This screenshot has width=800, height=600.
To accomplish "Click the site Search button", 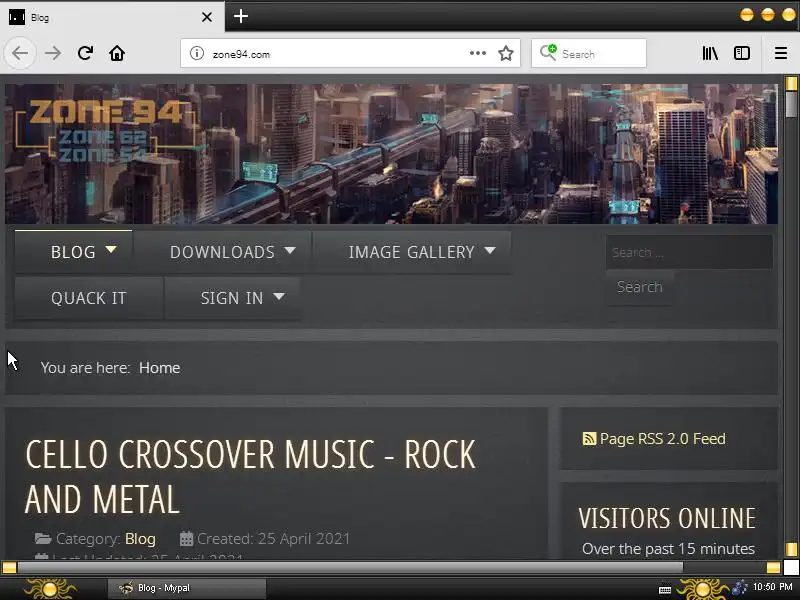I will (x=639, y=287).
